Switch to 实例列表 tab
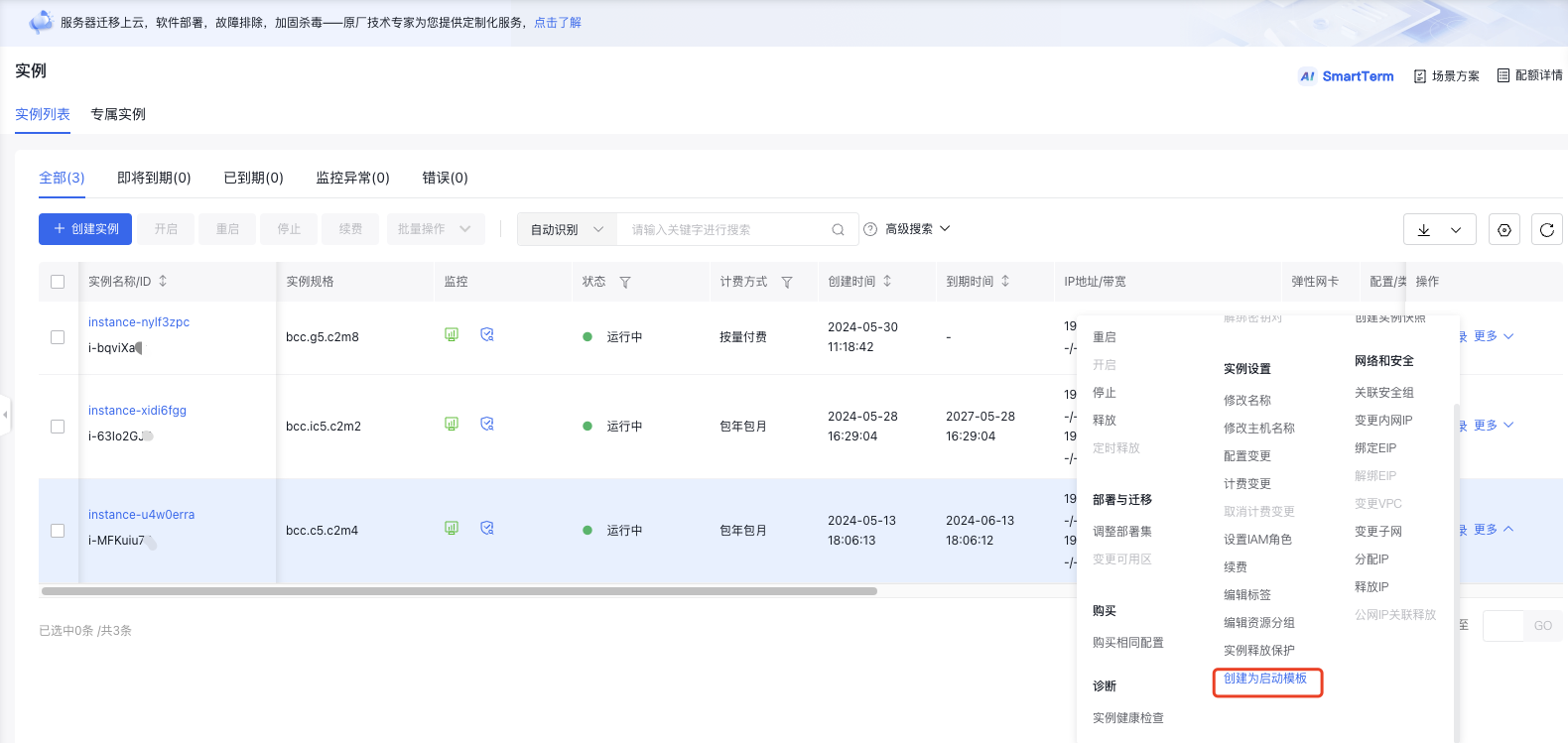Viewport: 1568px width, 743px height. tap(43, 114)
